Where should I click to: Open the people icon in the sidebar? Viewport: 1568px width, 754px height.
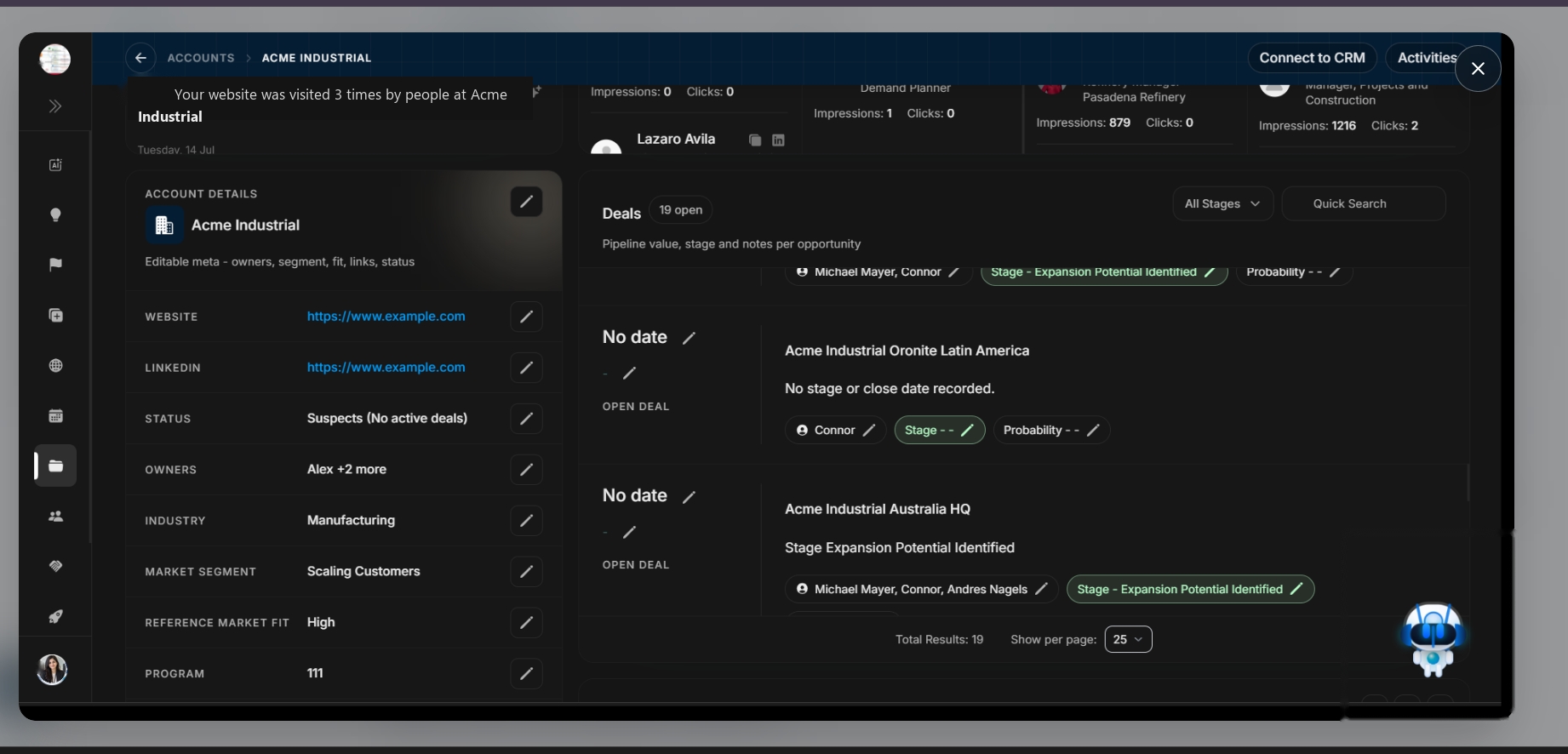(56, 517)
